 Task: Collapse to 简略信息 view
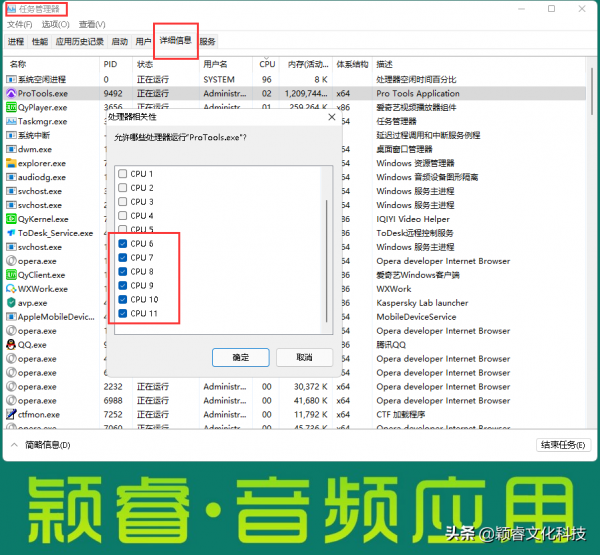coord(41,445)
